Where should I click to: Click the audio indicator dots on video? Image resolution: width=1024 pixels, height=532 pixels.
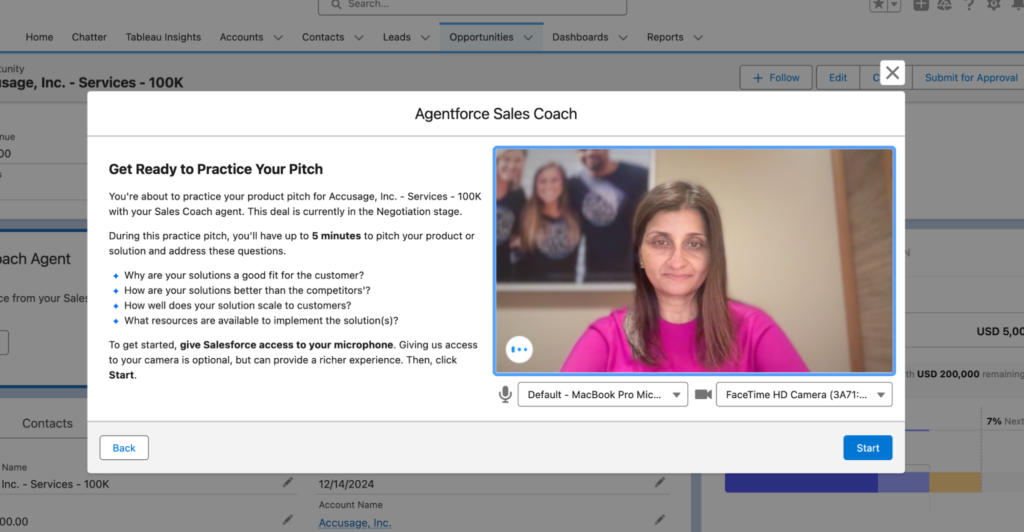click(519, 349)
